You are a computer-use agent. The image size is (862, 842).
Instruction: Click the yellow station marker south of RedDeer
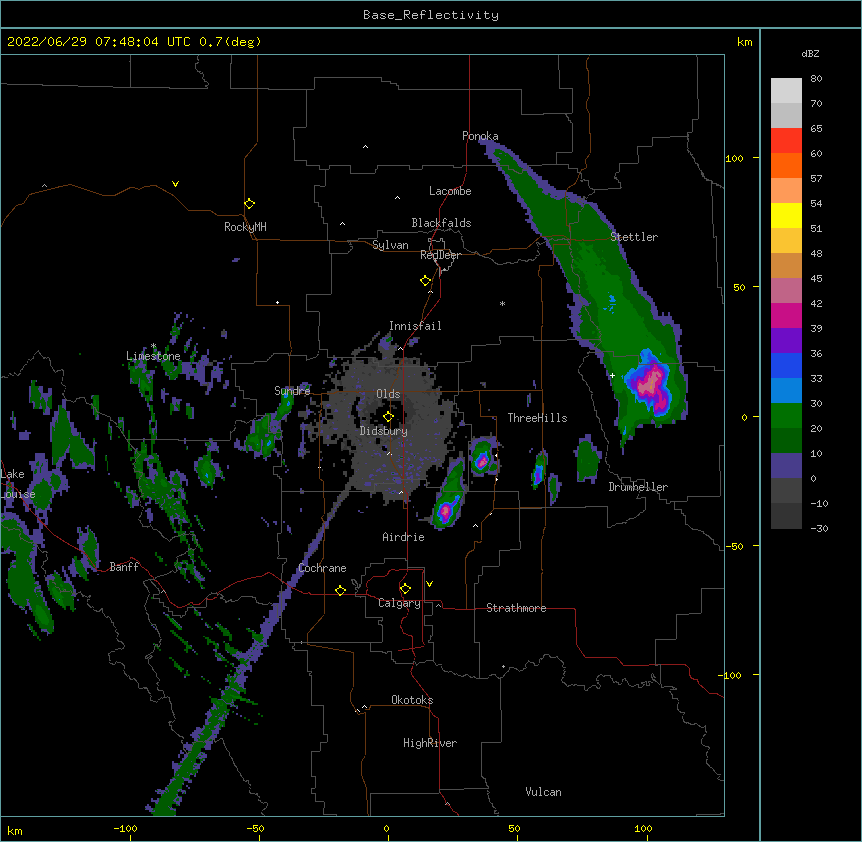point(426,281)
